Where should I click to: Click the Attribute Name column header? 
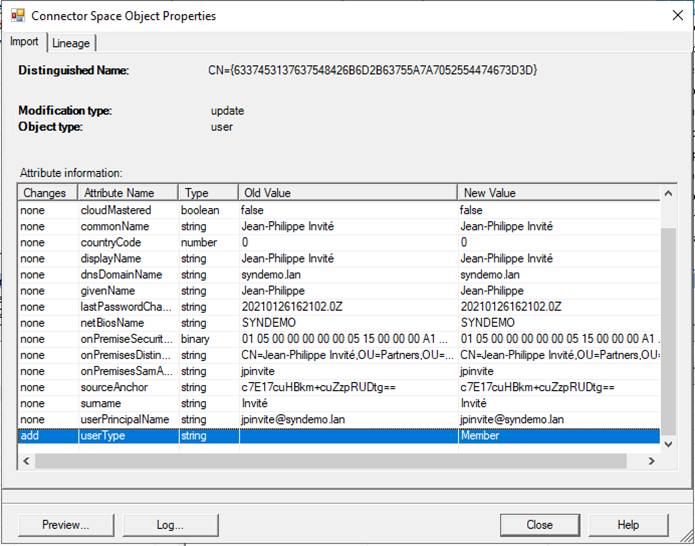pyautogui.click(x=119, y=192)
